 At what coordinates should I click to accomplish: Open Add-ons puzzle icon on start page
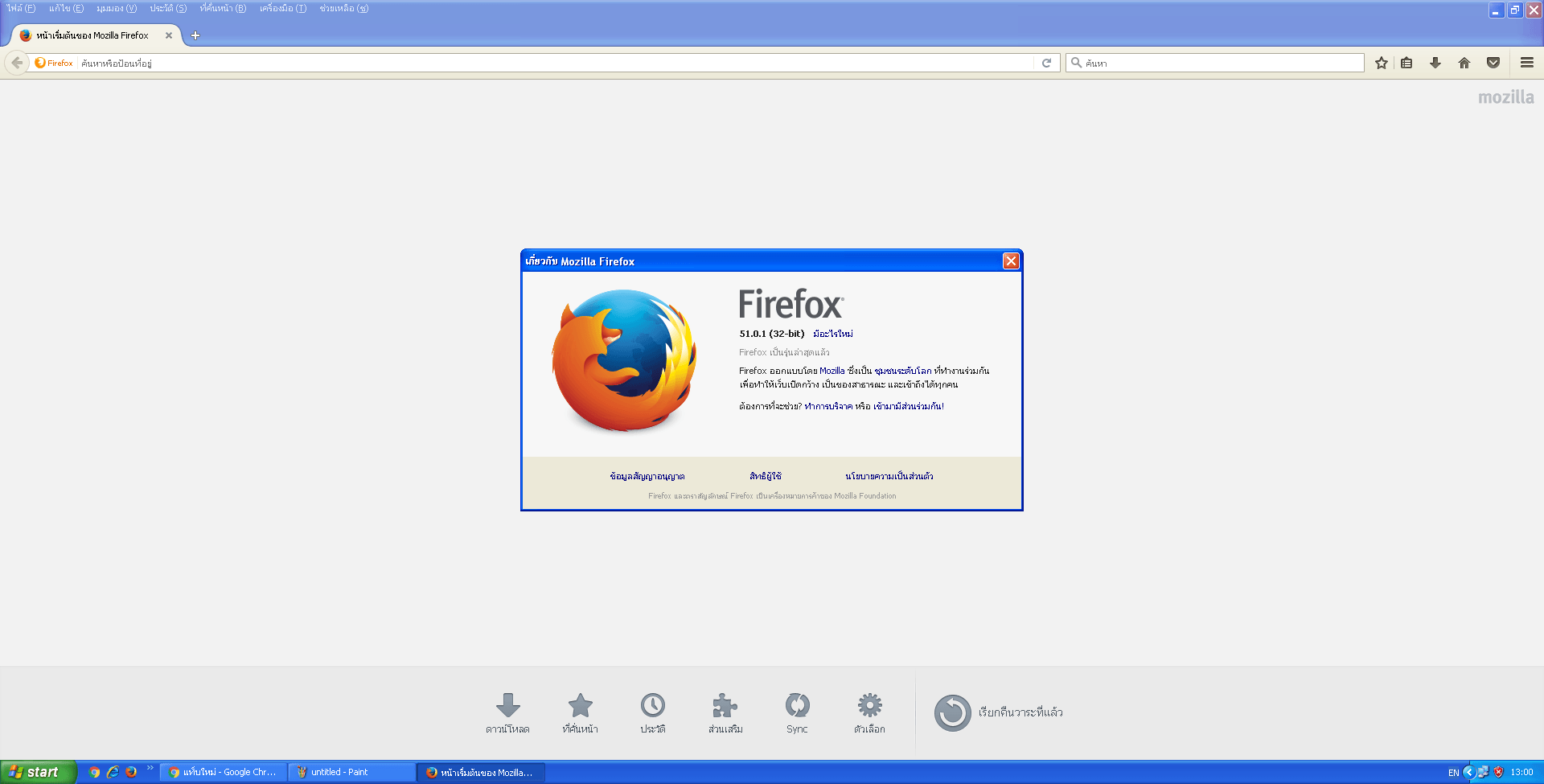pos(725,713)
